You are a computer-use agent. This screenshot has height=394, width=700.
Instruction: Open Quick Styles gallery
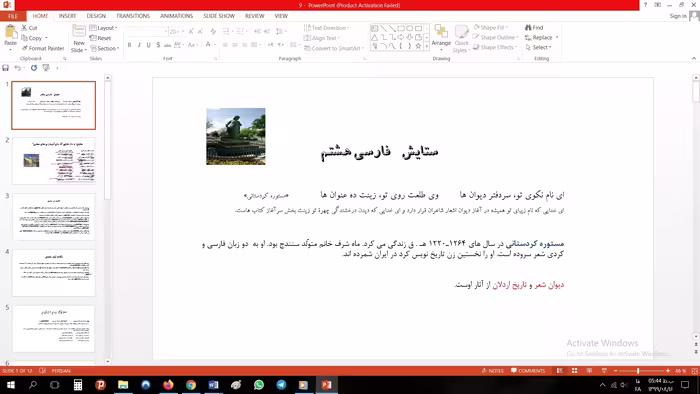click(x=461, y=39)
